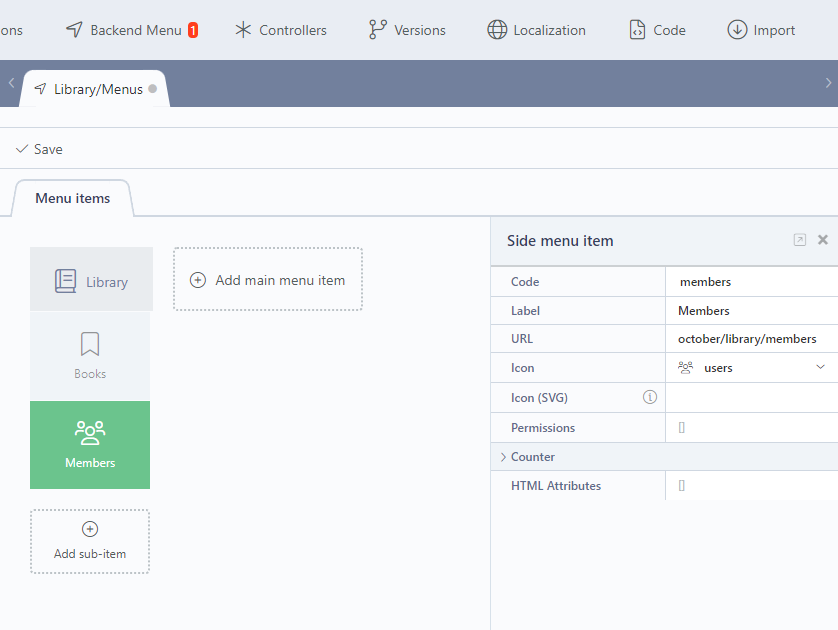Click the unsaved-changes dot on the Library/Menus tab
The width and height of the screenshot is (838, 630).
point(153,89)
